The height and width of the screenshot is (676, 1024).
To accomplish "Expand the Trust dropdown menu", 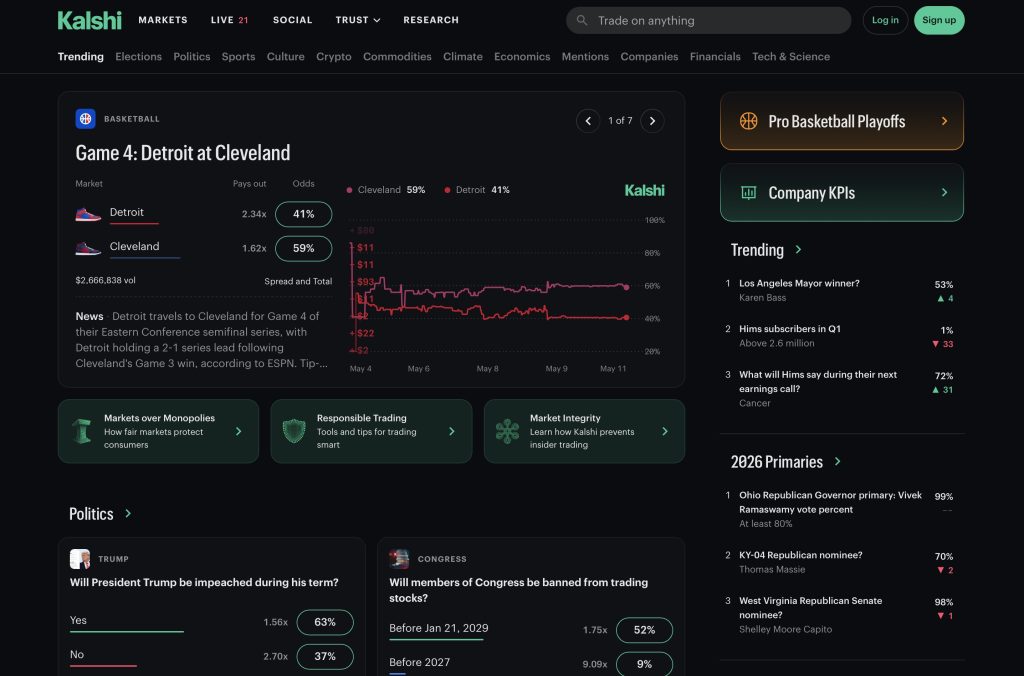I will pyautogui.click(x=358, y=20).
